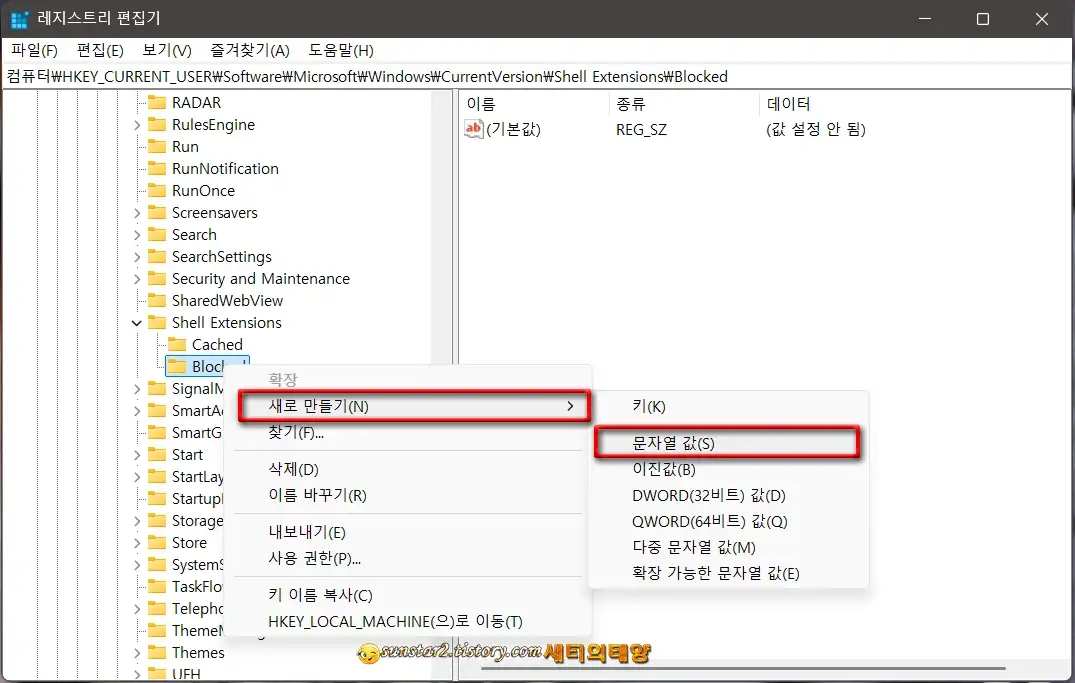
Task: Click the Cached folder icon
Action: click(x=175, y=344)
